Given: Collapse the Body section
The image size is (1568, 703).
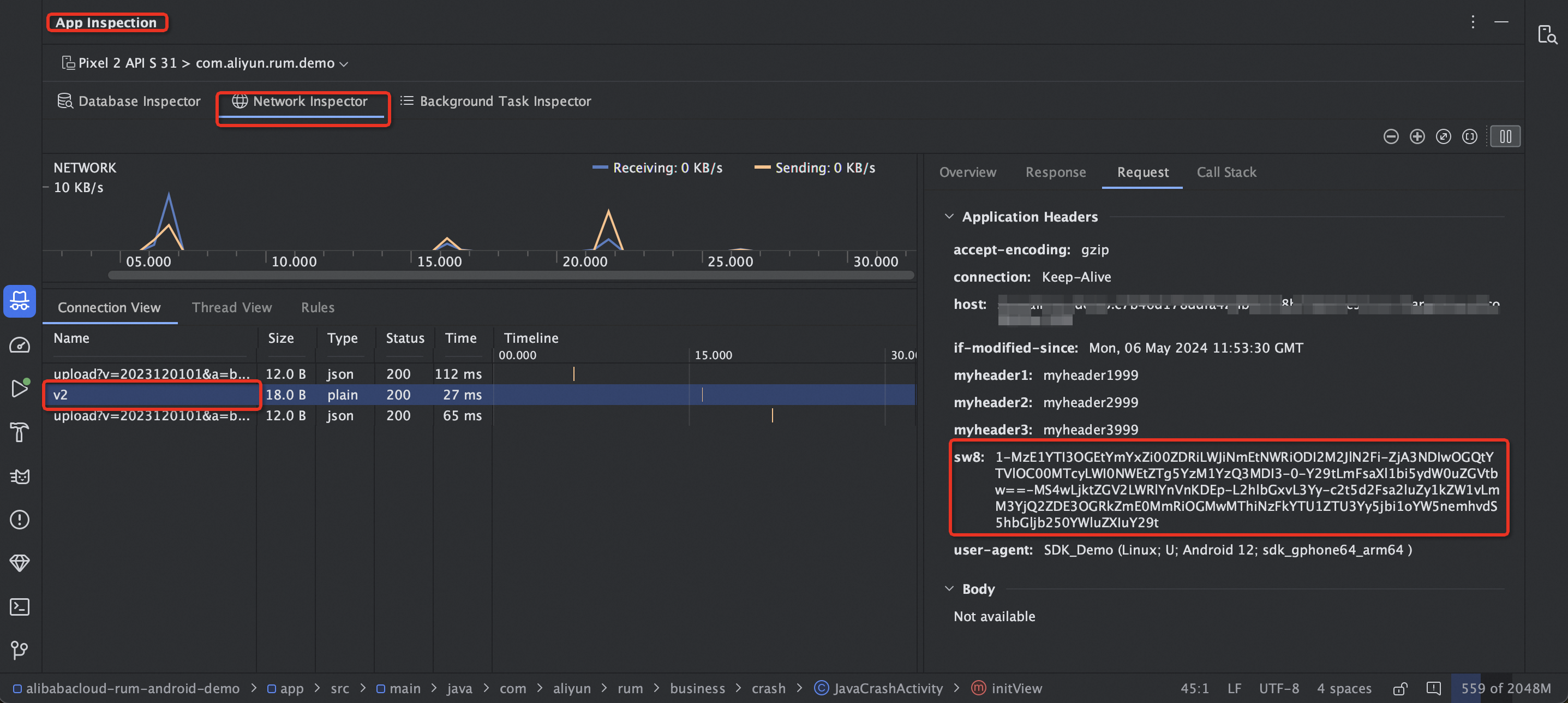Looking at the screenshot, I should 949,588.
